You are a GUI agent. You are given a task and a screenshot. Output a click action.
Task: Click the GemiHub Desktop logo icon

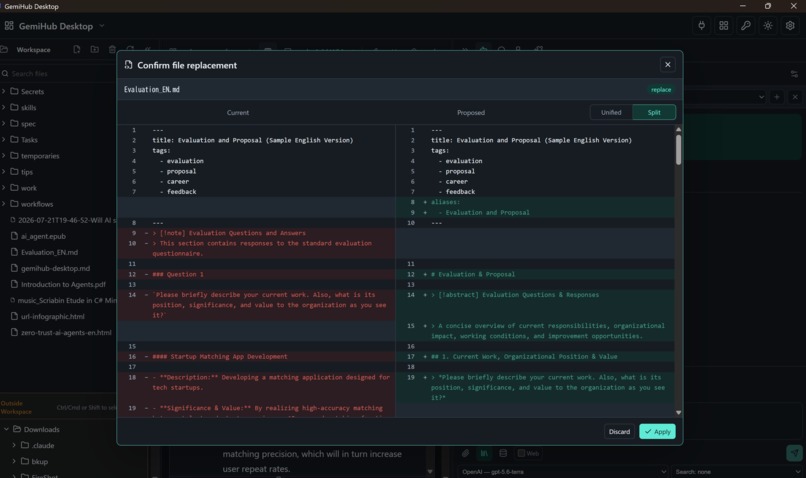coord(9,26)
